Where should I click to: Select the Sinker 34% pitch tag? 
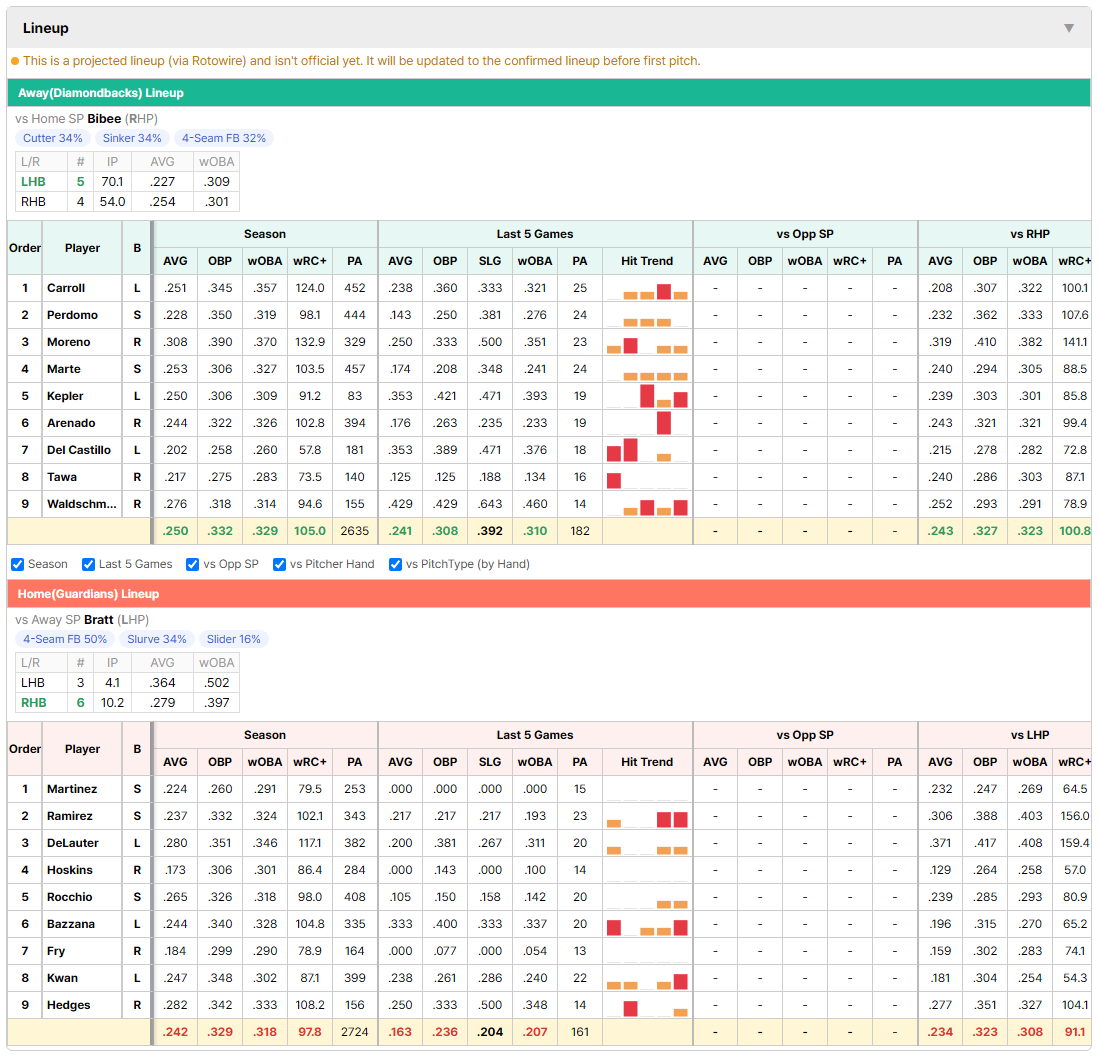[x=132, y=138]
